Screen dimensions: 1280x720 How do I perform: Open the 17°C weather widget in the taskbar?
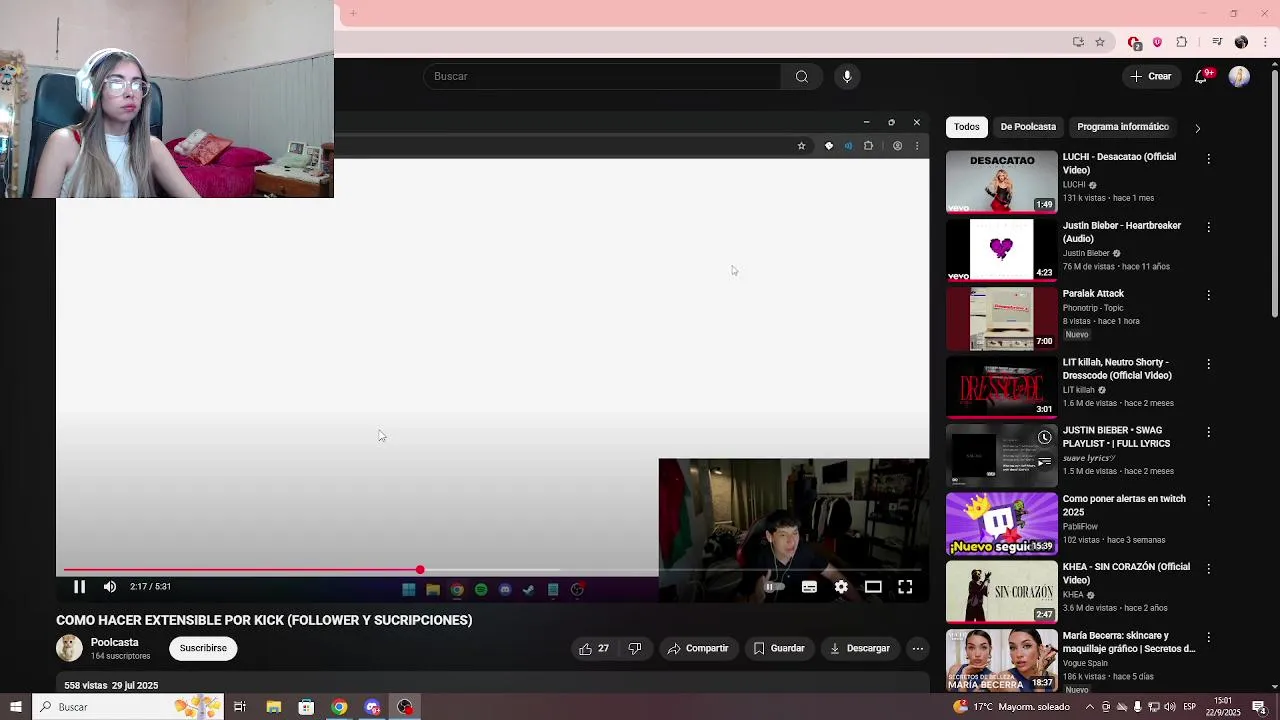1011,707
